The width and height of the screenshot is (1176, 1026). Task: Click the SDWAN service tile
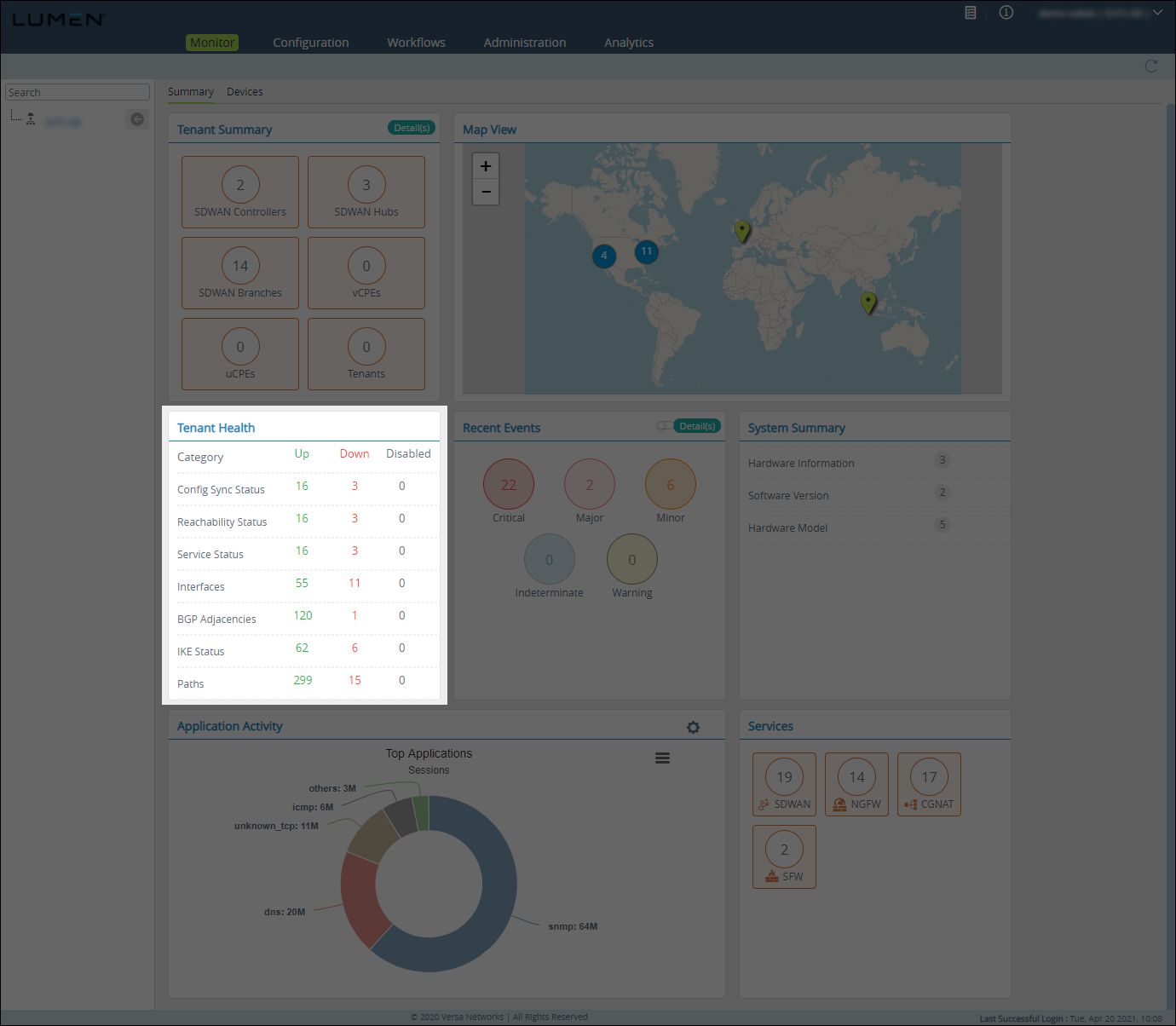click(x=784, y=785)
